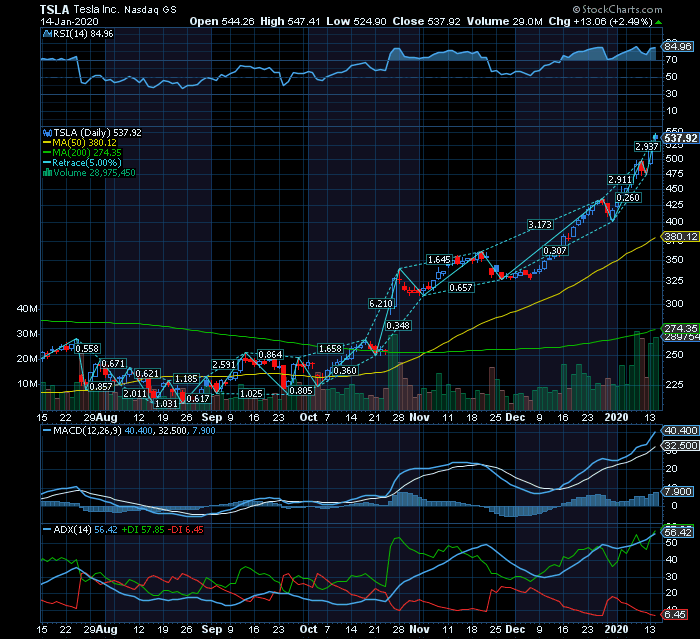Screen dimensions: 700x639
Task: Click the blue MACD(12,26,9) legend line marker
Action: pyautogui.click(x=47, y=431)
